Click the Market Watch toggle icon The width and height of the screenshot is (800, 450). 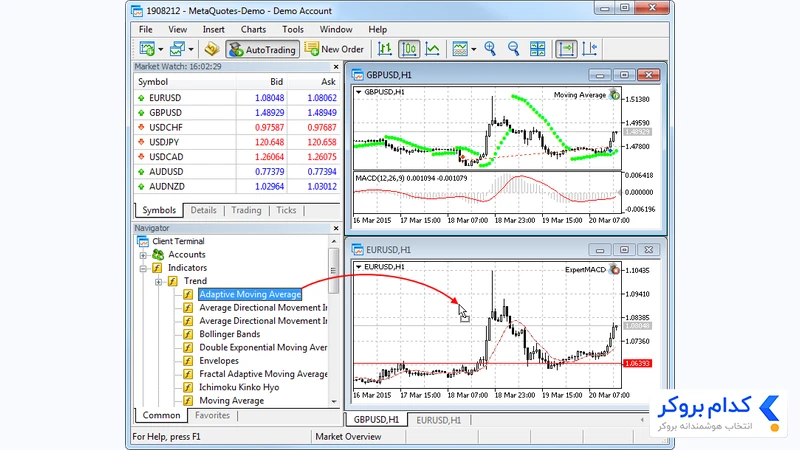(x=212, y=49)
